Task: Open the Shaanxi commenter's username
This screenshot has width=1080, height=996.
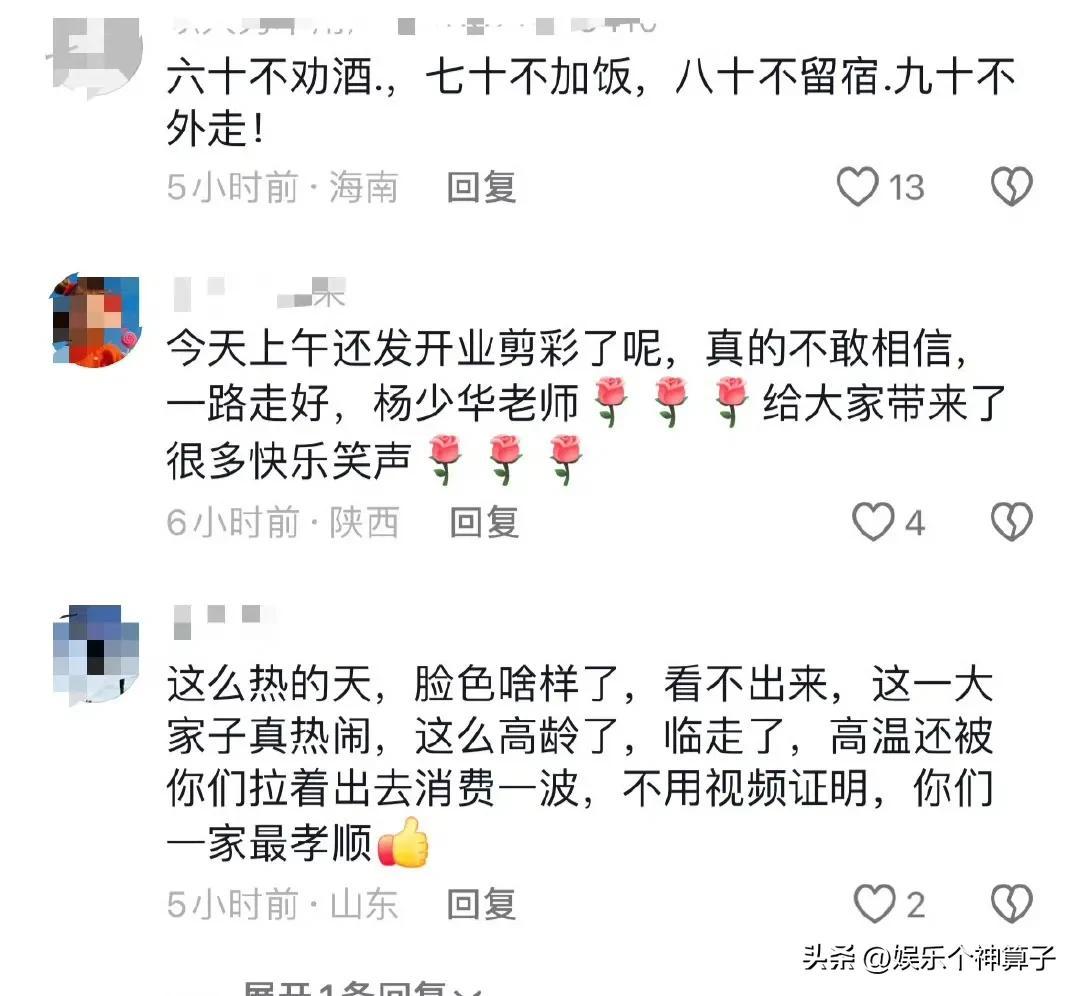Action: [260, 293]
